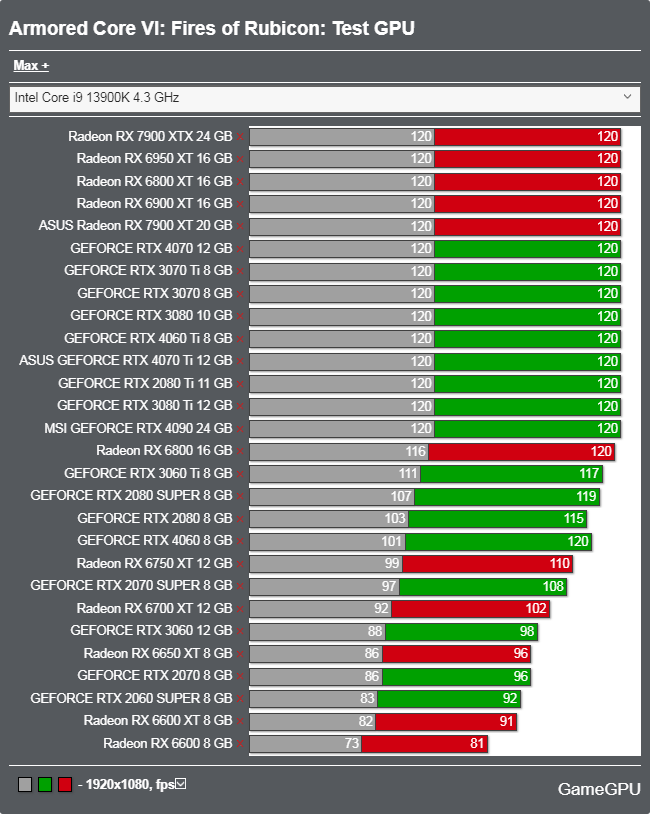Click the green 92 bar of RTX 2060 SUPER
Screen dimensions: 650x814
[x=449, y=699]
